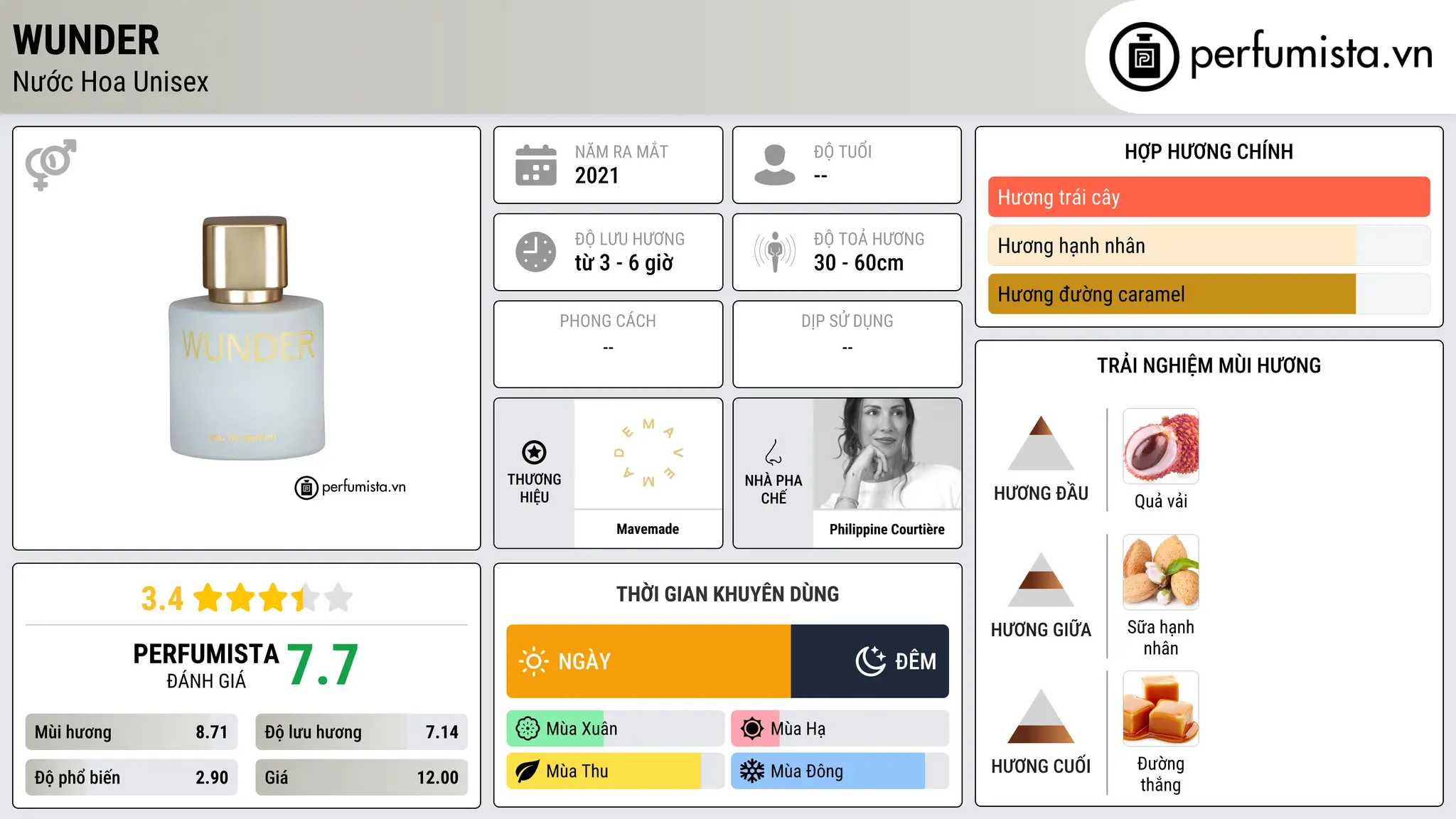Click the Philippine Courtière name
The width and height of the screenshot is (1456, 819).
(x=887, y=529)
